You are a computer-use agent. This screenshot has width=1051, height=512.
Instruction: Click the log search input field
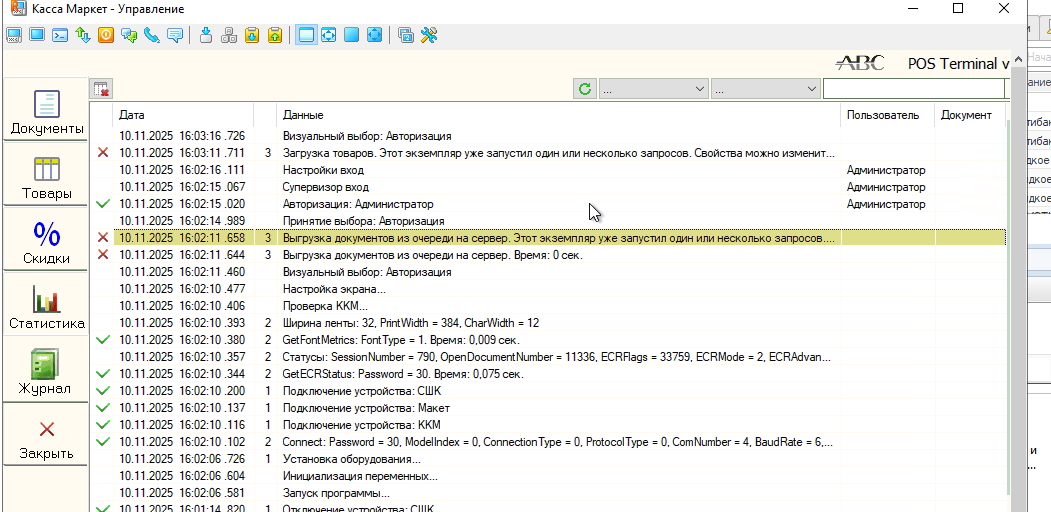click(x=914, y=88)
